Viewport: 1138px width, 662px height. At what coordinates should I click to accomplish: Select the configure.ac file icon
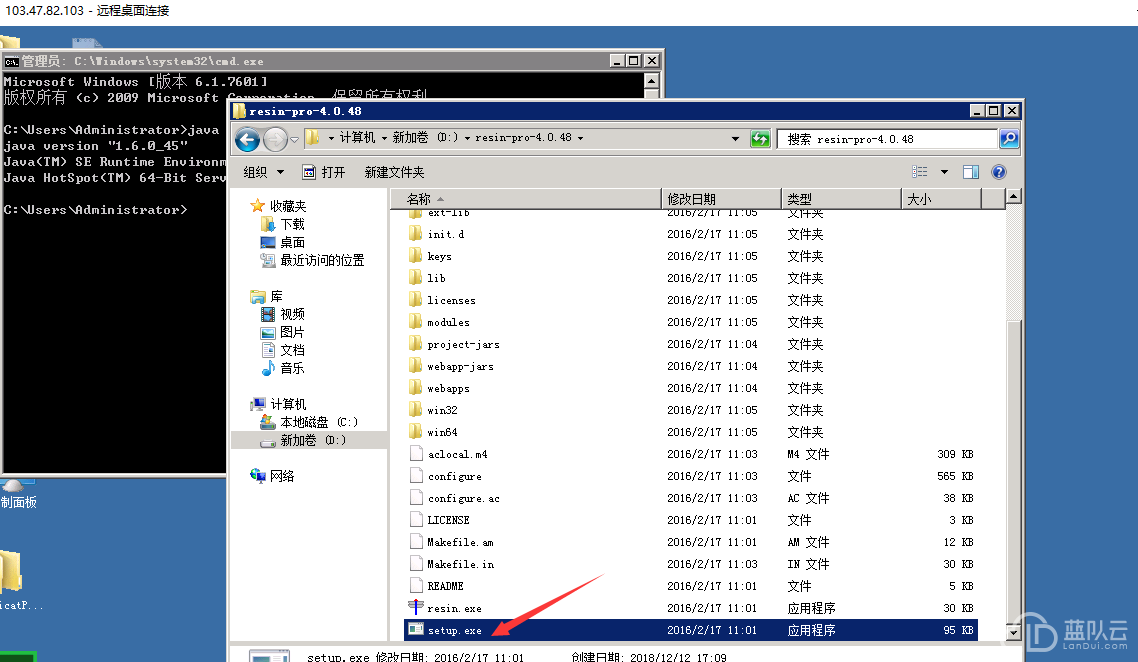tap(416, 498)
